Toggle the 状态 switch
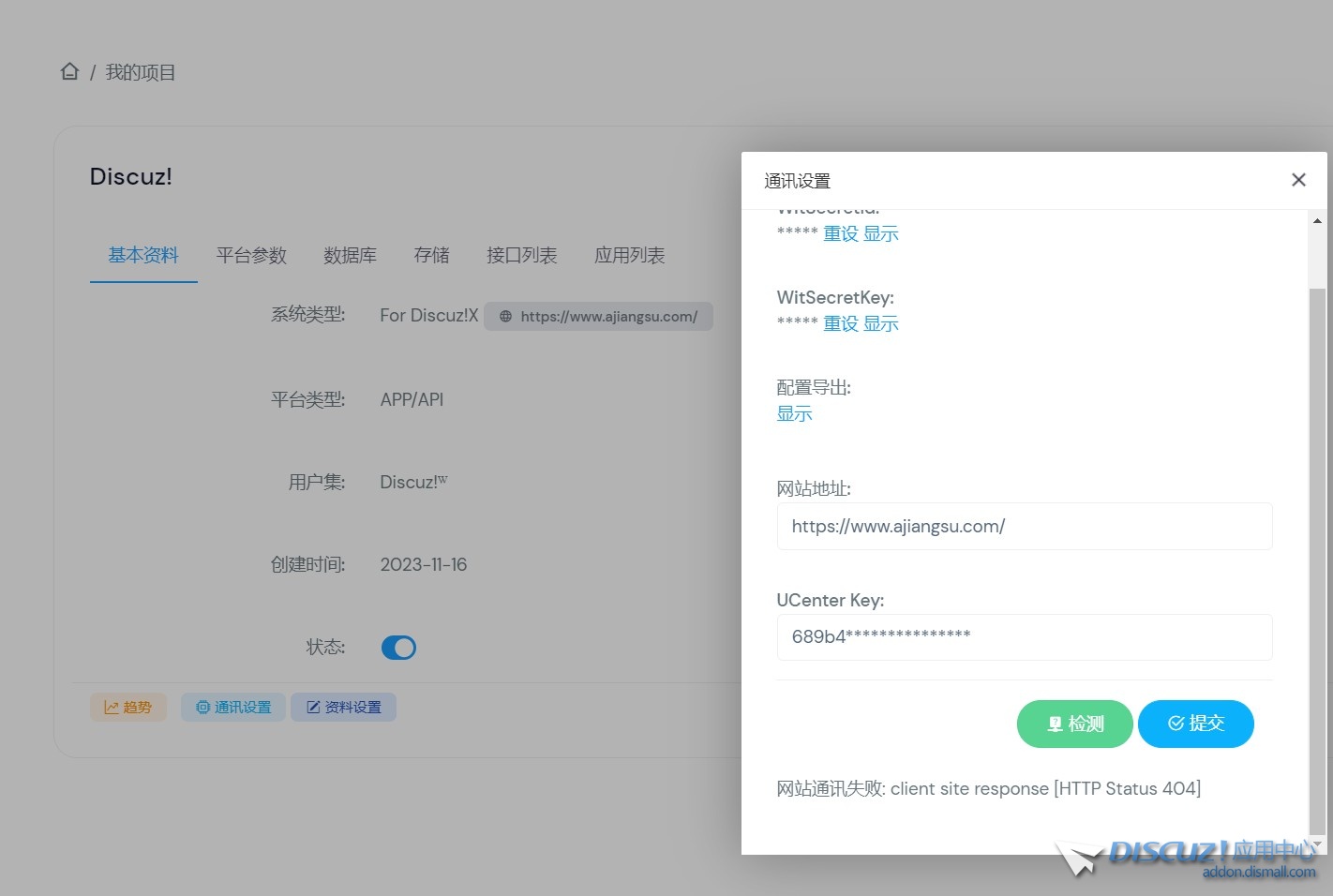1333x896 pixels. (x=398, y=648)
